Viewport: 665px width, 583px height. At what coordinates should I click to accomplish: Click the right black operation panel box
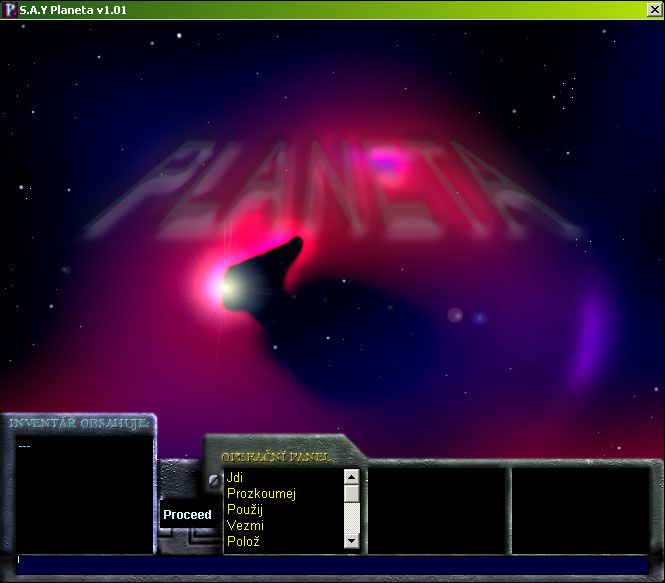[581, 510]
